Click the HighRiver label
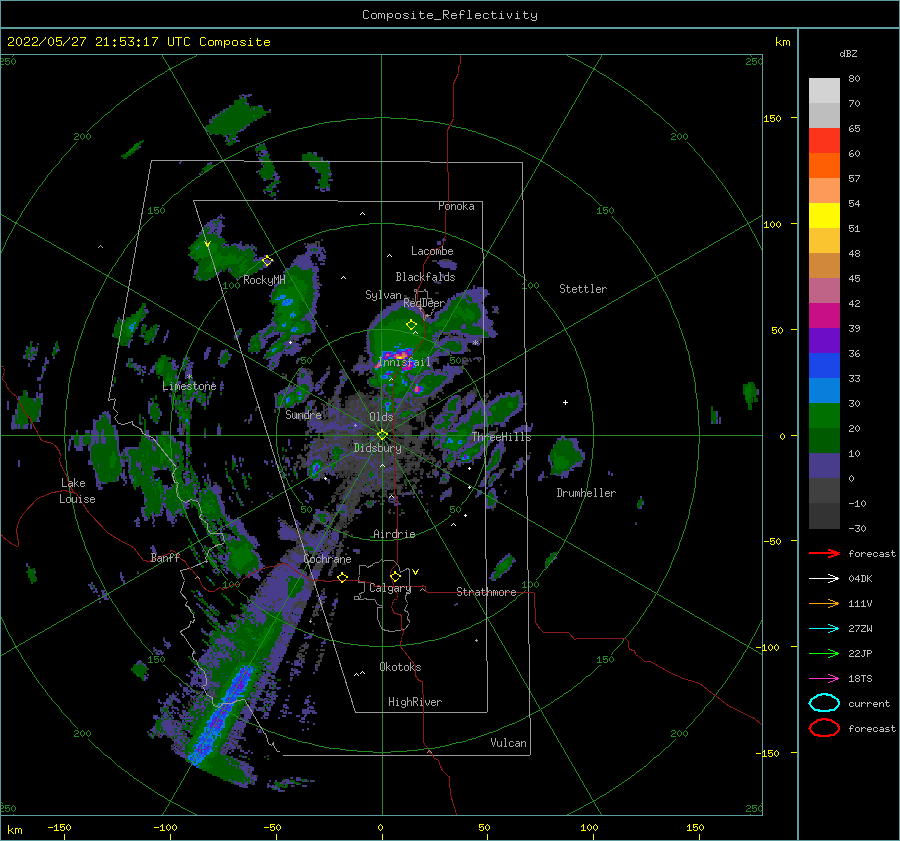Screen dimensions: 900x841 point(415,702)
